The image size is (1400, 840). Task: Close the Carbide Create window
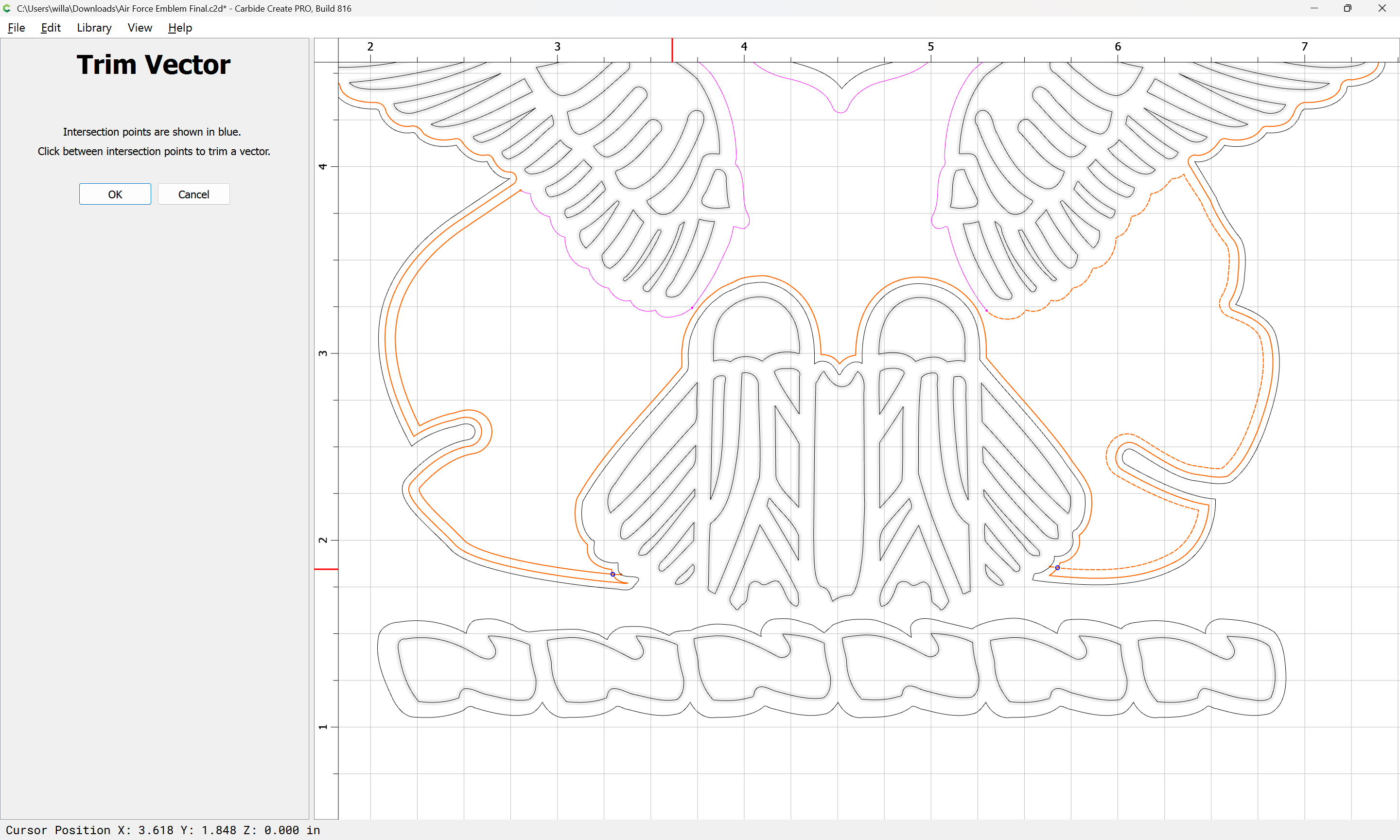point(1382,8)
